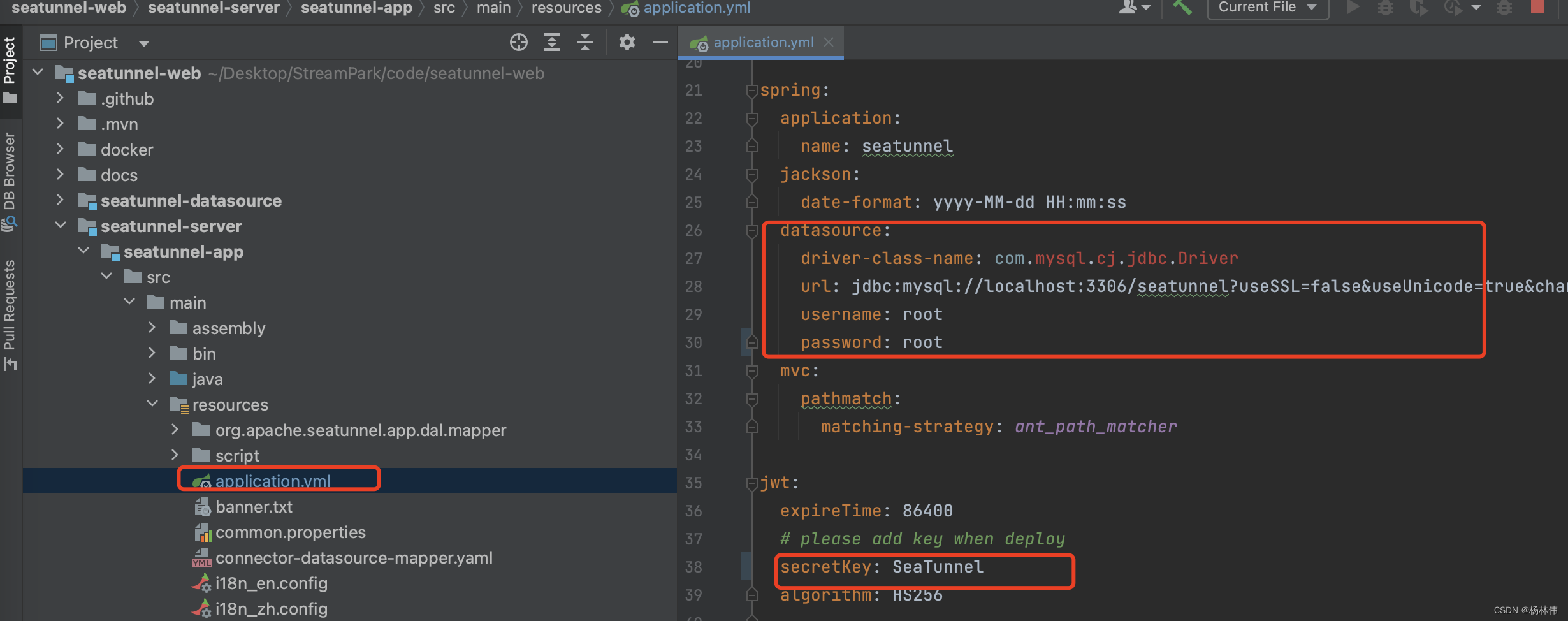Viewport: 1568px width, 621px height.
Task: Select the common.properties file
Action: (291, 532)
